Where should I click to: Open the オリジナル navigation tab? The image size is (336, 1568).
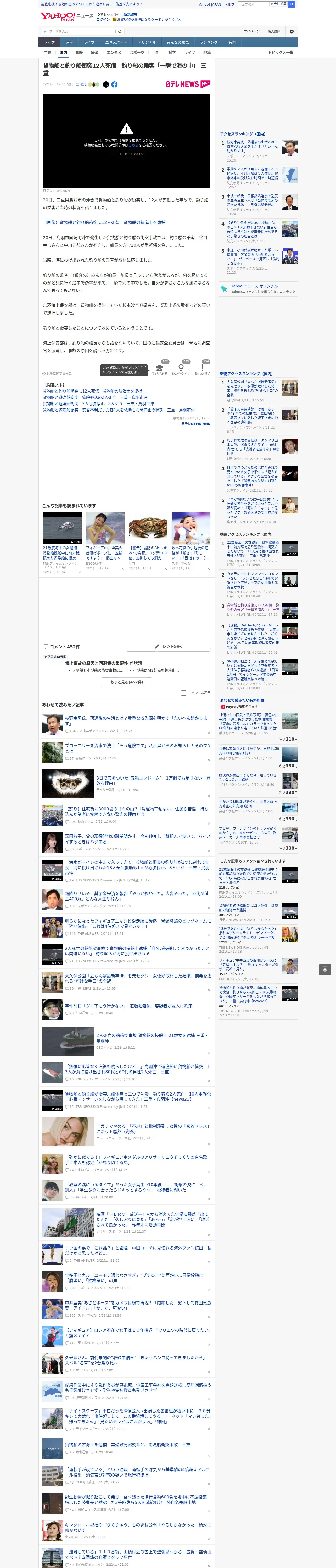click(147, 43)
